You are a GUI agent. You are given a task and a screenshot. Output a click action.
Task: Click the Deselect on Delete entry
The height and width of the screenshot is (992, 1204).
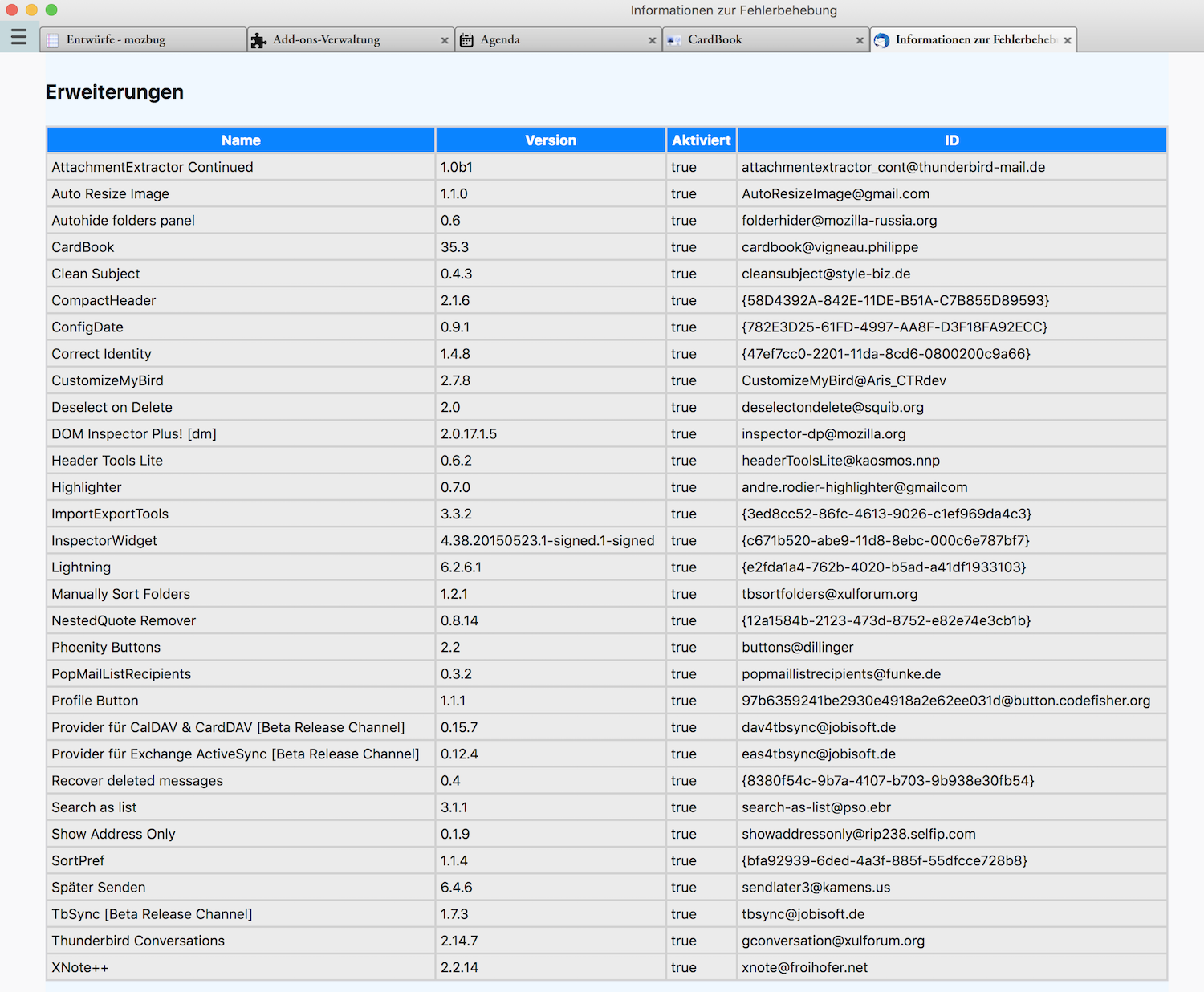tap(241, 407)
